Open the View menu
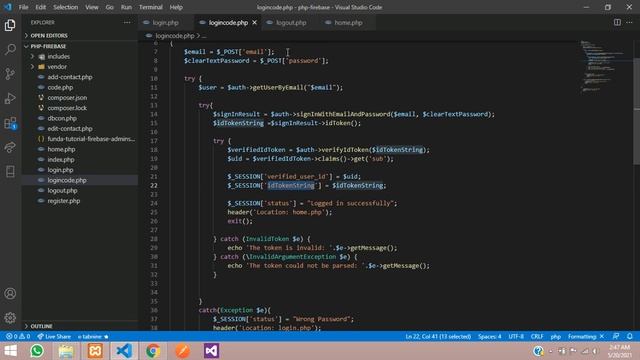 91,7
